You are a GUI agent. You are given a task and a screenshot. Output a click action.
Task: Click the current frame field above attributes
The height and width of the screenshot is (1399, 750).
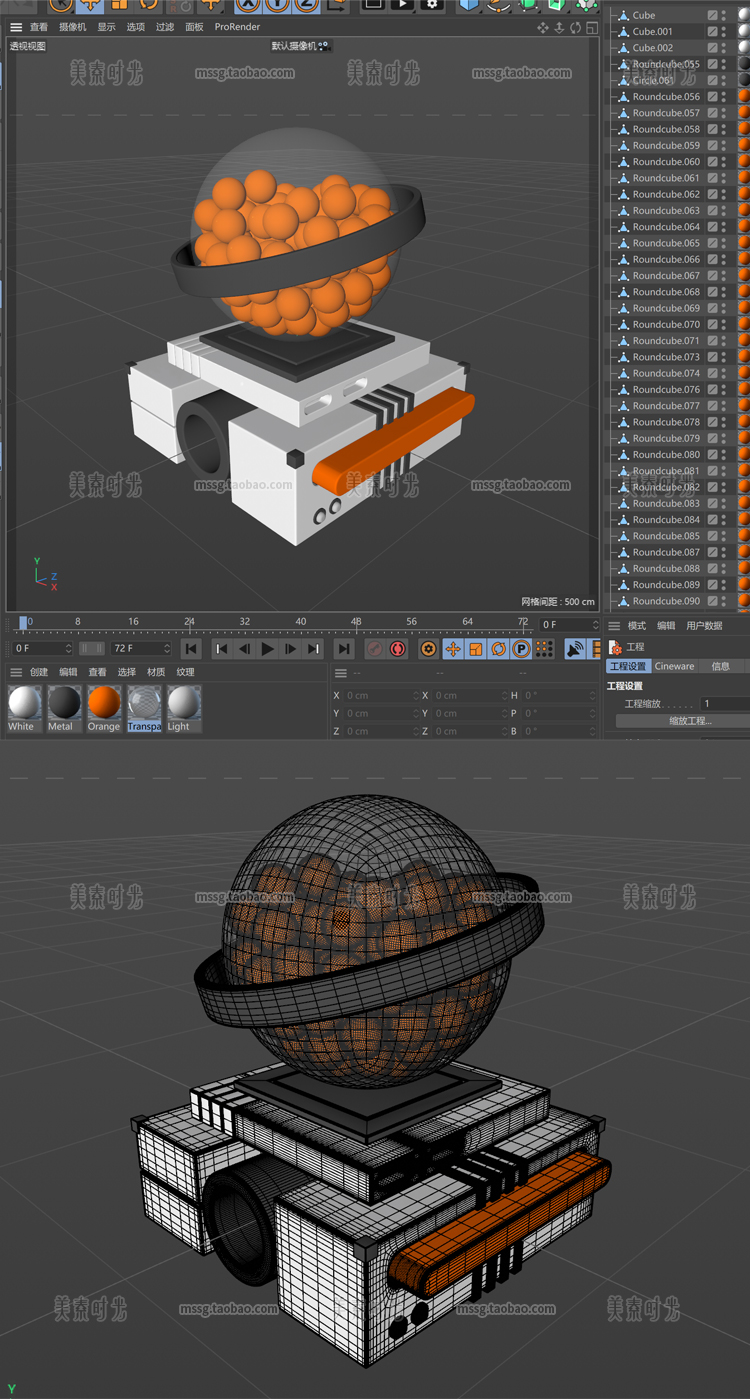[569, 625]
